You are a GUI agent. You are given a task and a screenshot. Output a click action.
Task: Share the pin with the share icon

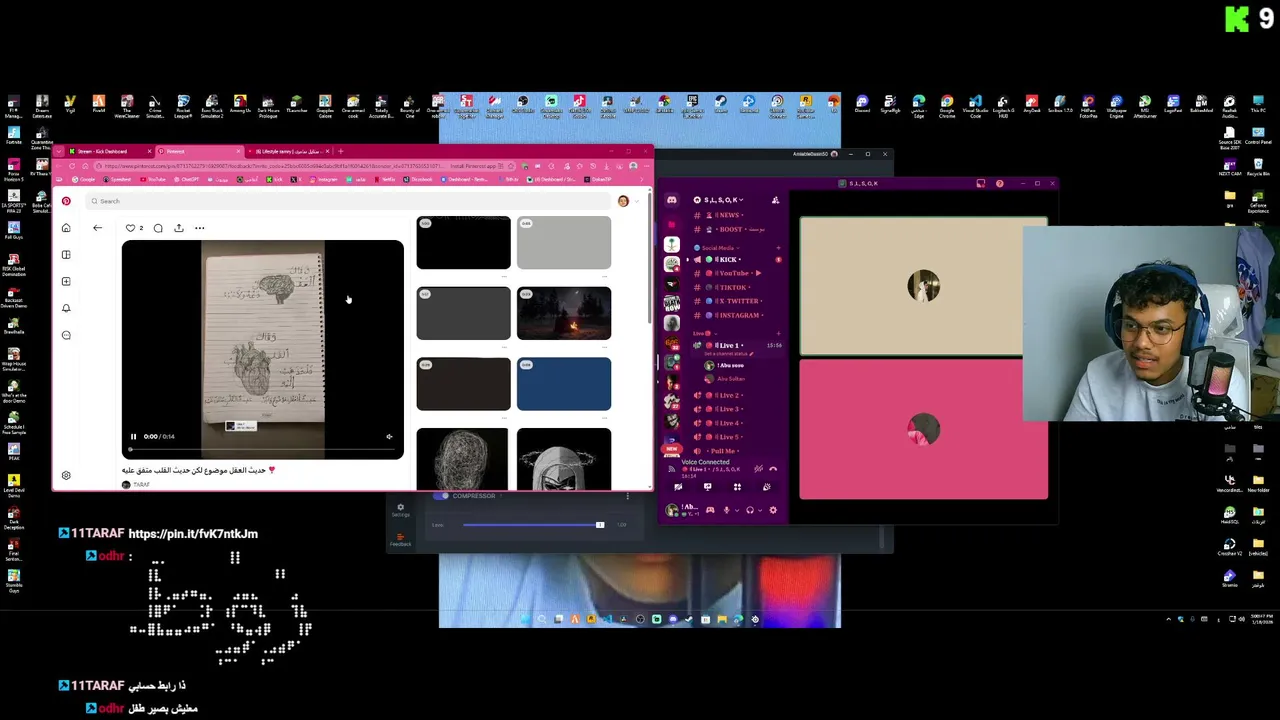[179, 228]
